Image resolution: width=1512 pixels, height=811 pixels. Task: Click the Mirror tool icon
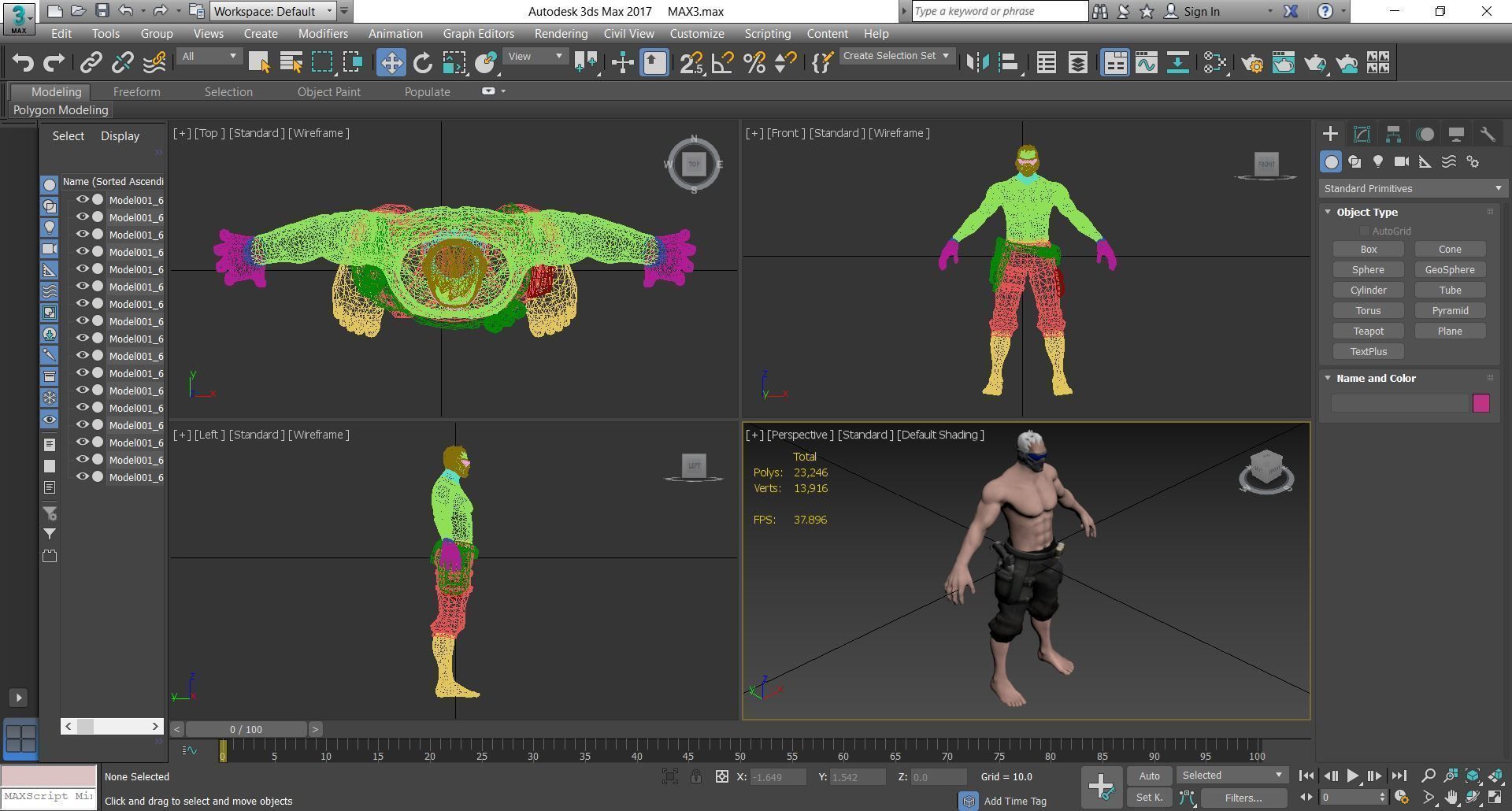point(977,63)
